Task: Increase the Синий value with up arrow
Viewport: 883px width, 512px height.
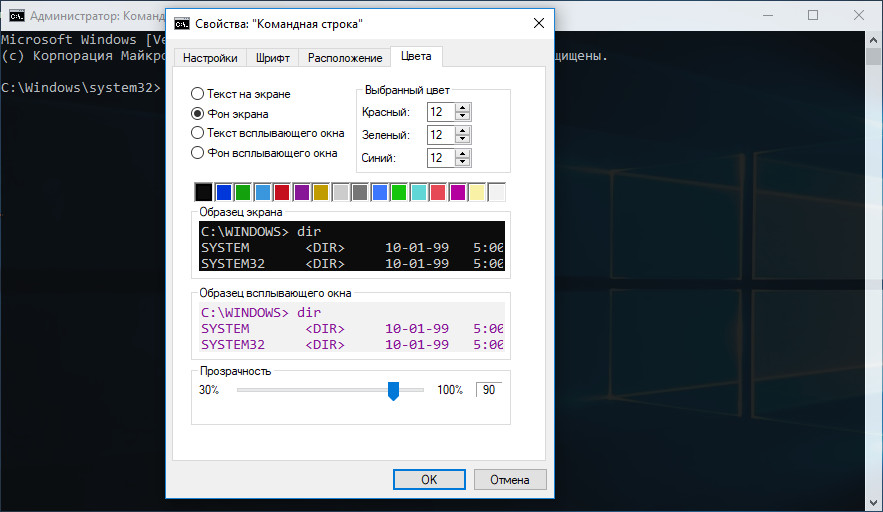Action: tap(463, 154)
